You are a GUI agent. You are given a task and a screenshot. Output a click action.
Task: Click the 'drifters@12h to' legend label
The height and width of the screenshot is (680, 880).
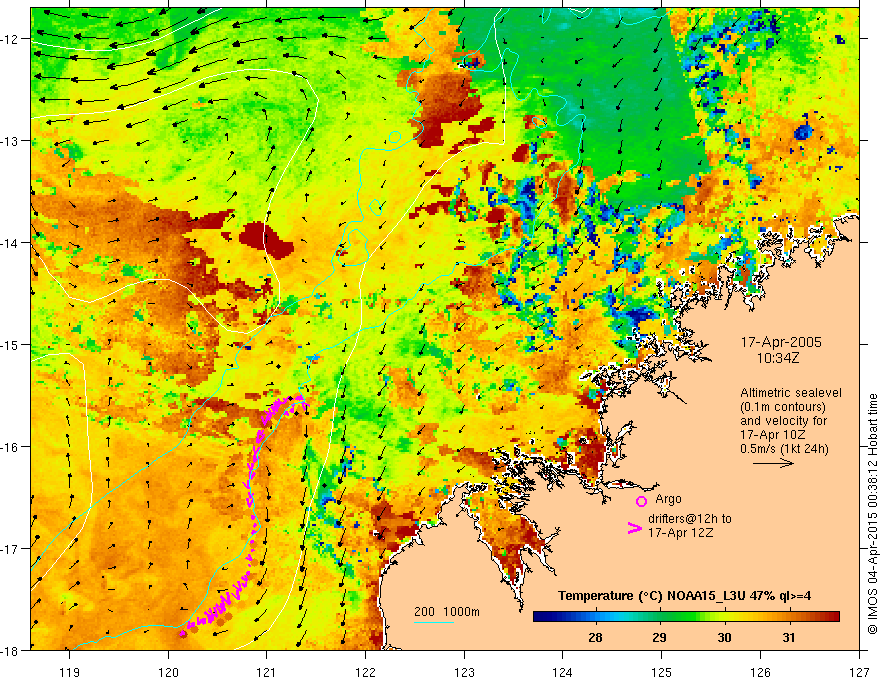click(690, 519)
